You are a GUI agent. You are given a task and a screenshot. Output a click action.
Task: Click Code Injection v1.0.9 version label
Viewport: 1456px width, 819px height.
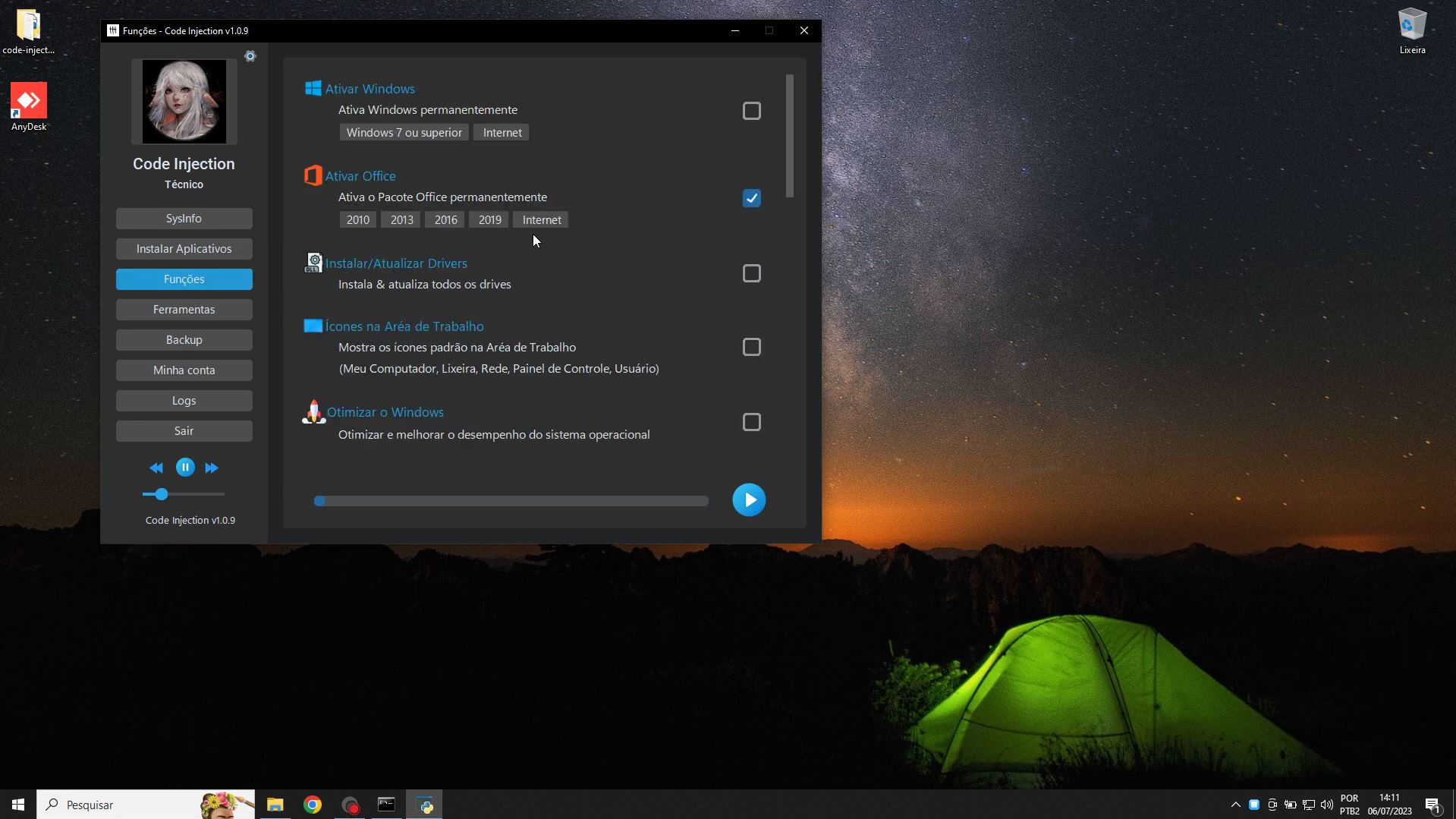pos(190,521)
